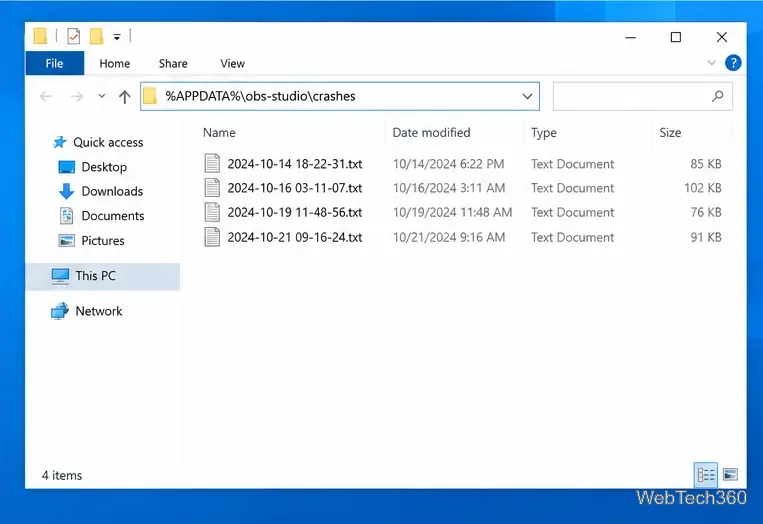Click the Quick access star icon
Viewport: 763px width, 524px height.
click(x=60, y=142)
